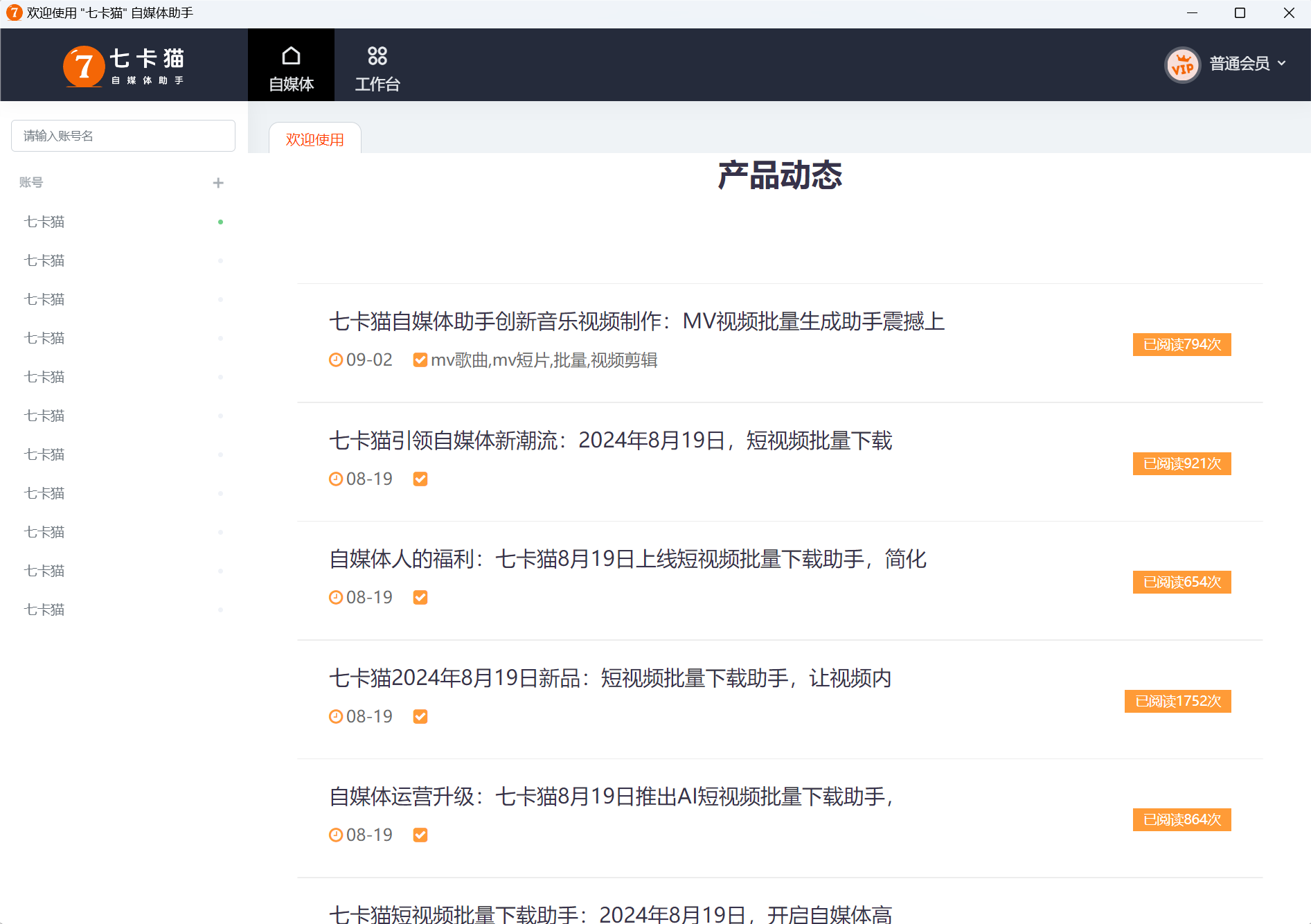Click the mv歌曲,mv短片,批量,视频剪辑 tags text

pyautogui.click(x=544, y=360)
